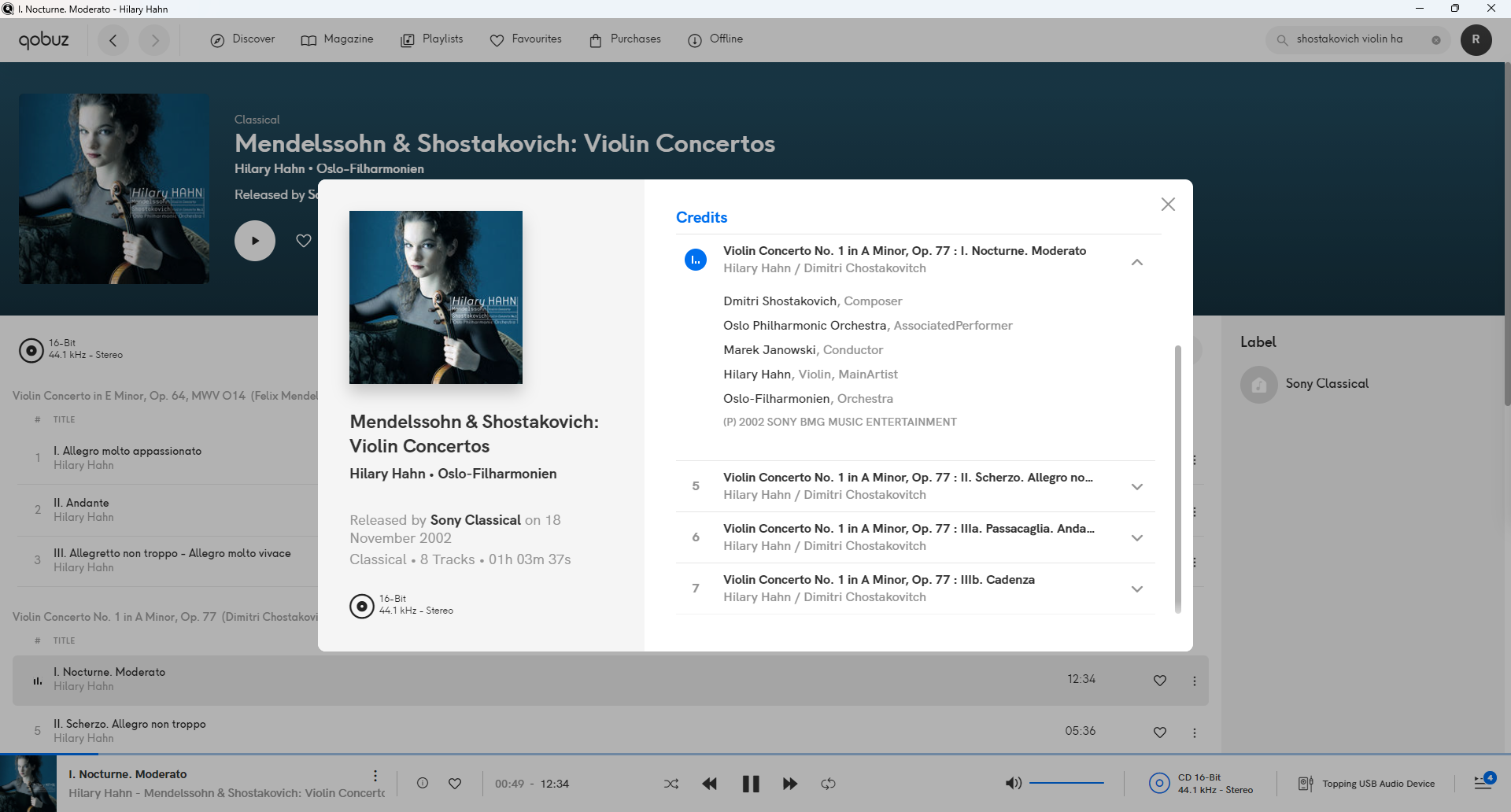Expand credits for IIIb. Cadenza track
The width and height of the screenshot is (1511, 812).
point(1136,589)
